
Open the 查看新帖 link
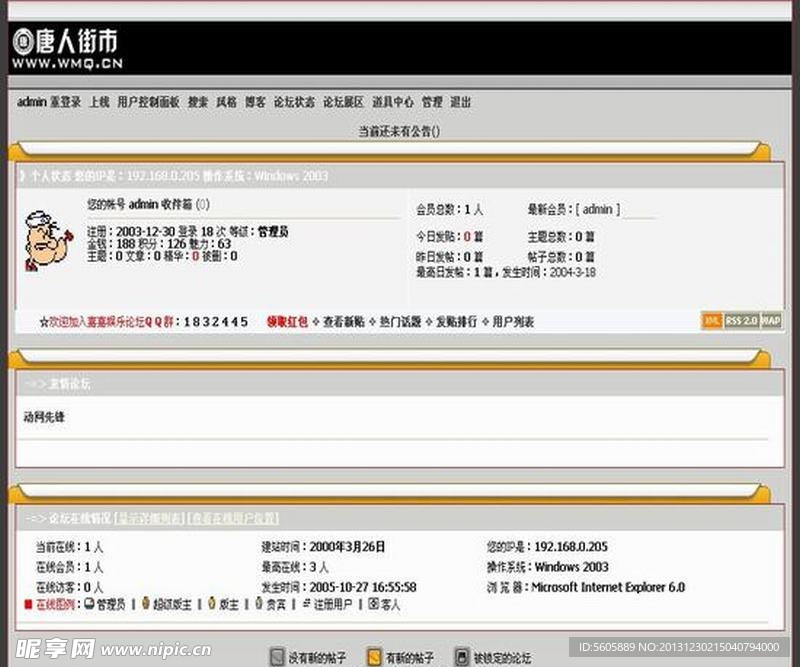(x=340, y=322)
